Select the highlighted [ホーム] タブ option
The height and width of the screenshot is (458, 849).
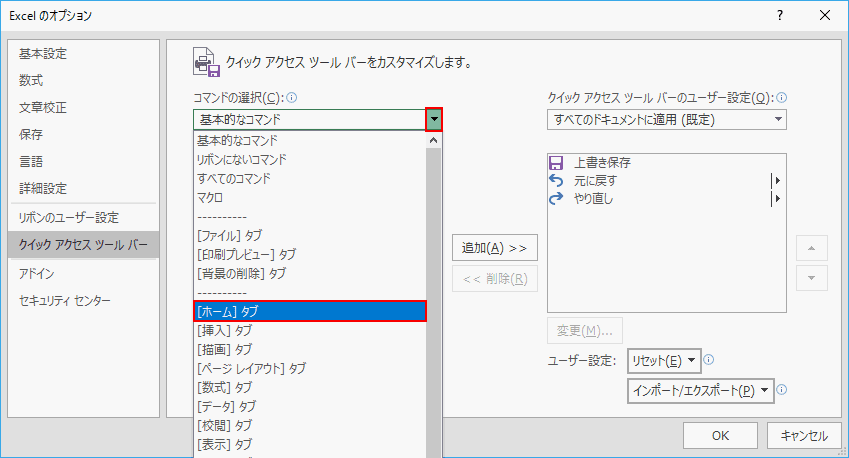tap(310, 311)
